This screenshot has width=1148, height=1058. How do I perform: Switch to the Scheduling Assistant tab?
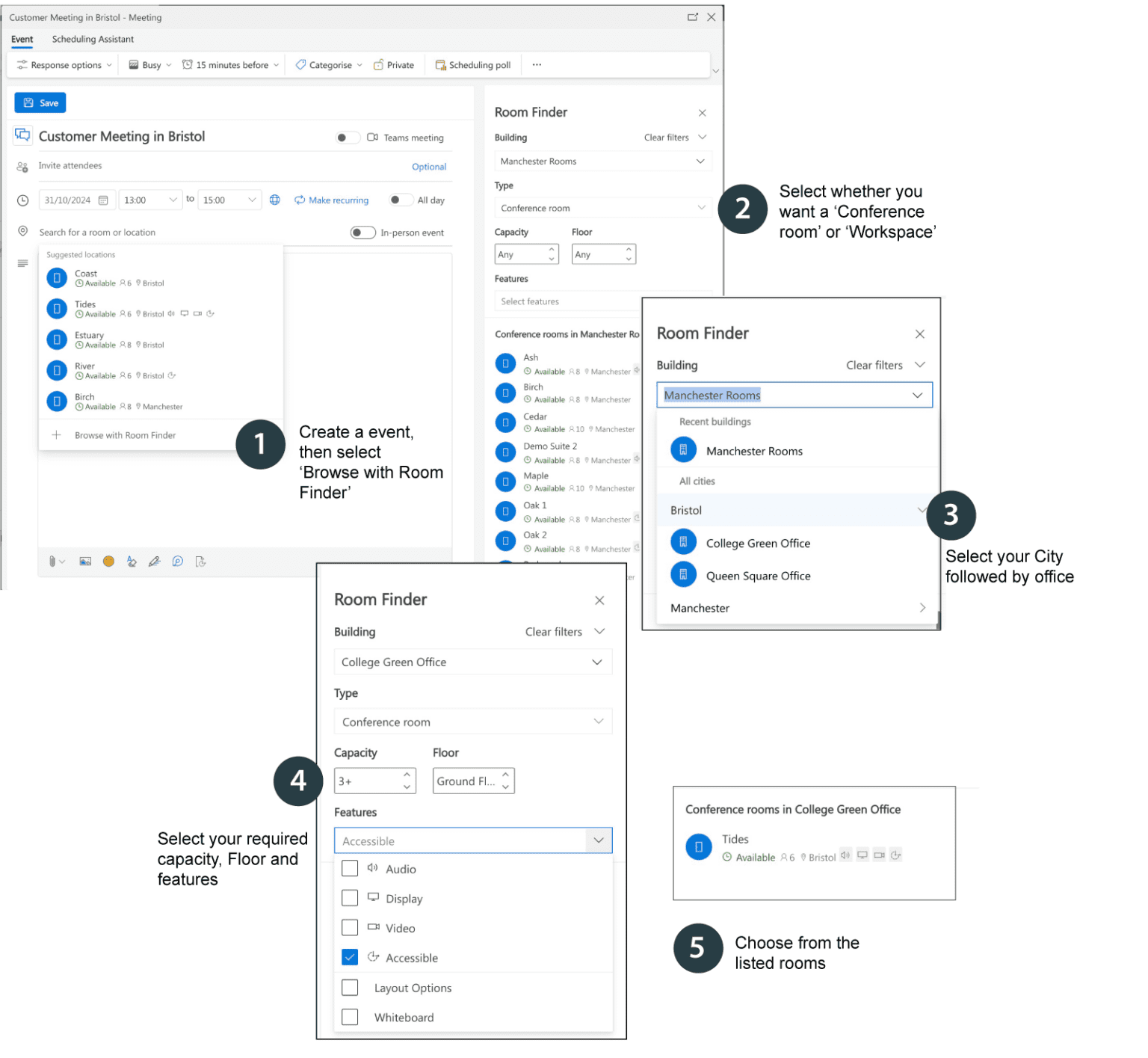point(93,39)
